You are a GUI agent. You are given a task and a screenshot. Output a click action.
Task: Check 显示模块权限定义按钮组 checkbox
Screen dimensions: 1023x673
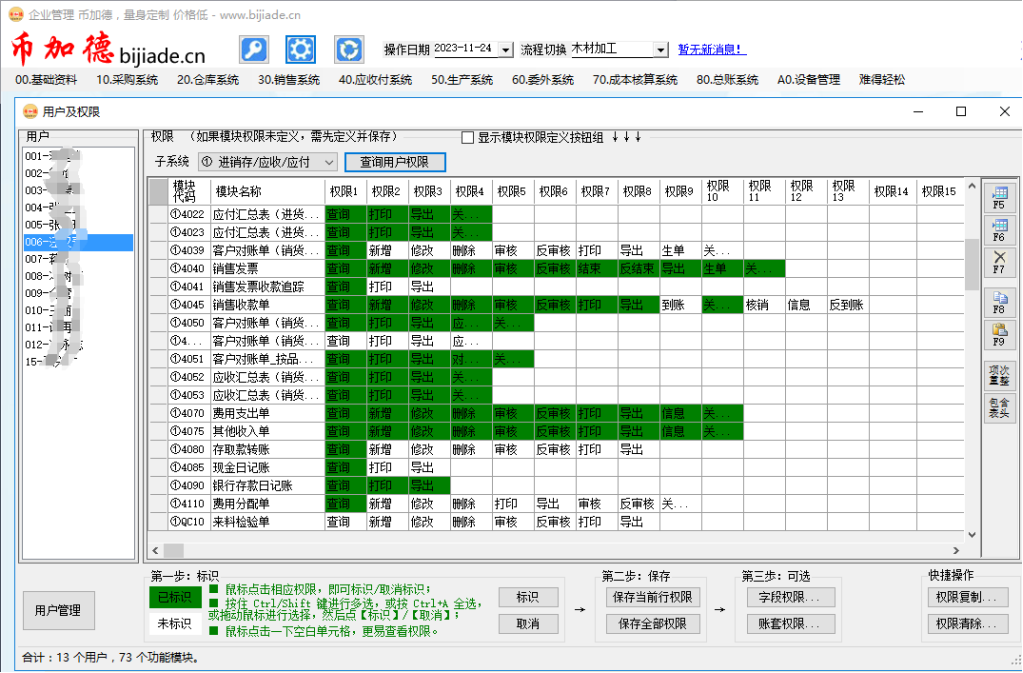(x=467, y=138)
